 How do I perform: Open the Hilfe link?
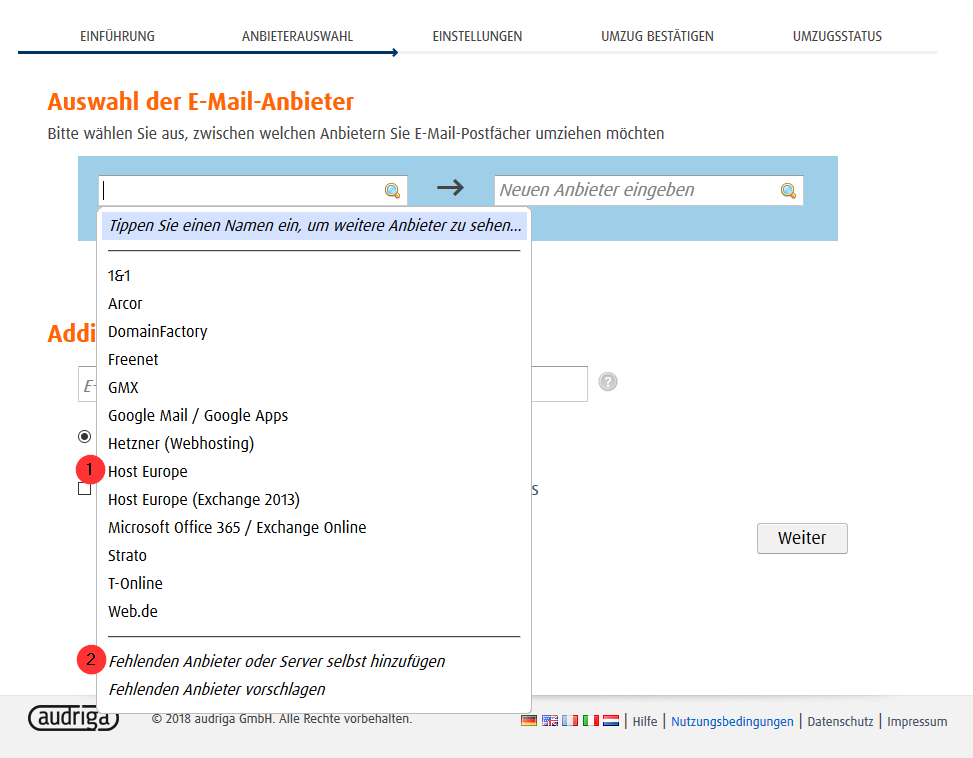[x=645, y=721]
